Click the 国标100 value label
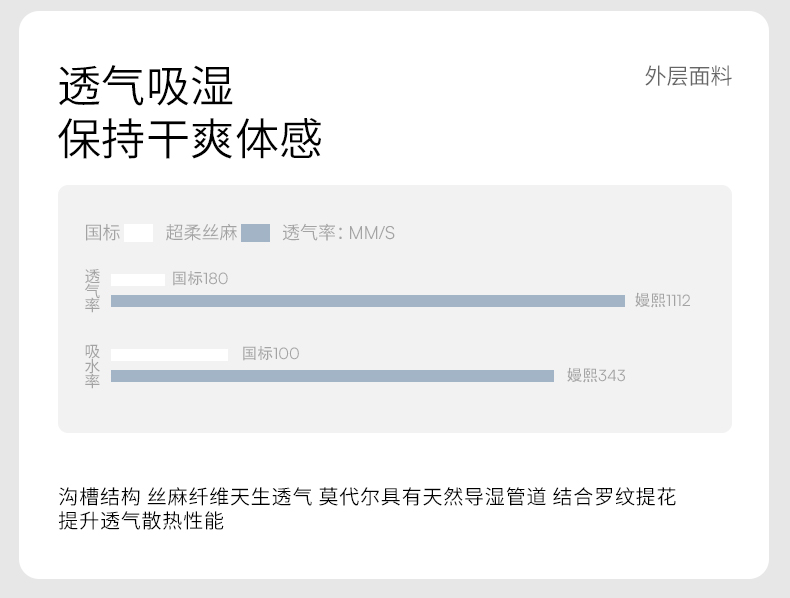Screen dimensions: 790x598 click(x=270, y=353)
